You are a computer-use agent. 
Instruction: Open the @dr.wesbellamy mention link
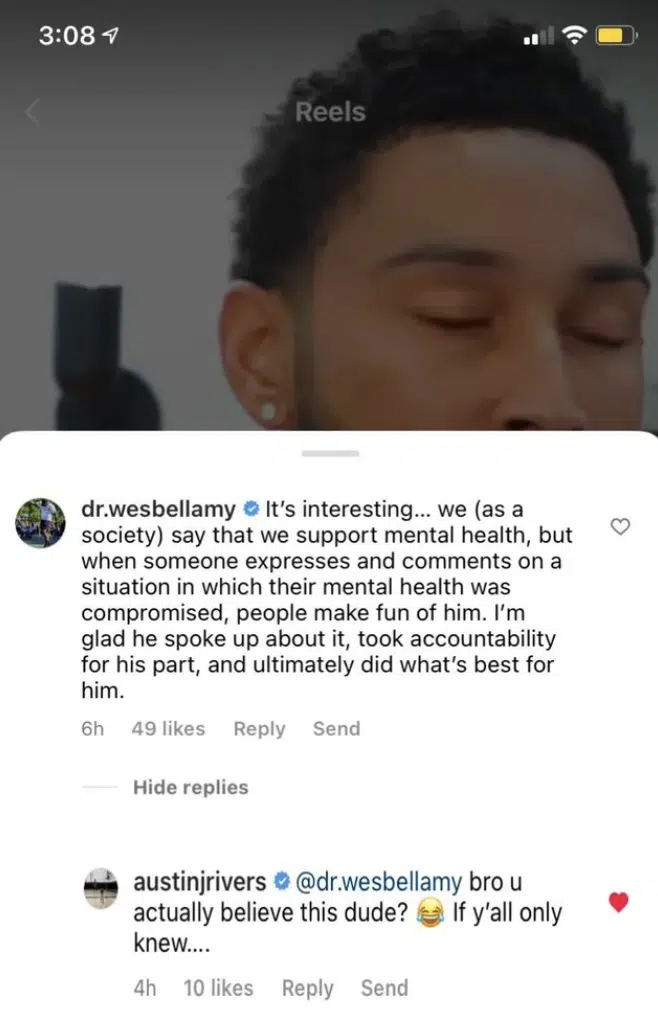pyautogui.click(x=379, y=882)
